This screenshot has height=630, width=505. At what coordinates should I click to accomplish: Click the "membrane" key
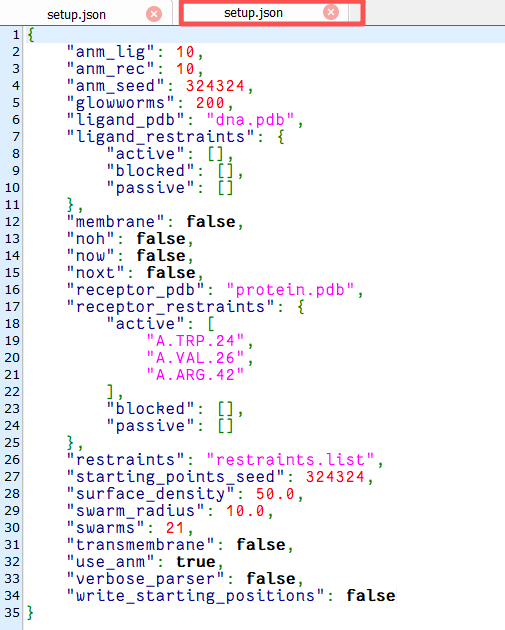115,222
